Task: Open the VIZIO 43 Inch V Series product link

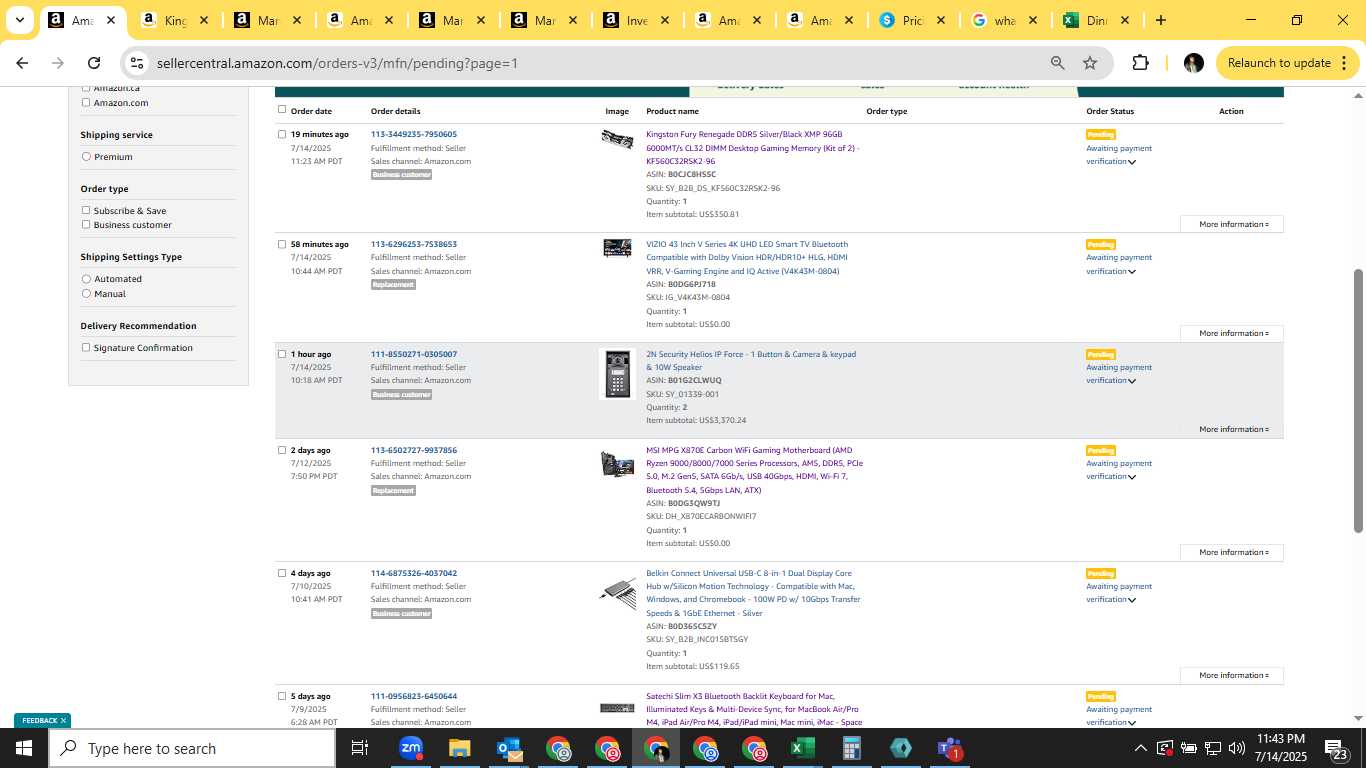Action: click(x=747, y=257)
